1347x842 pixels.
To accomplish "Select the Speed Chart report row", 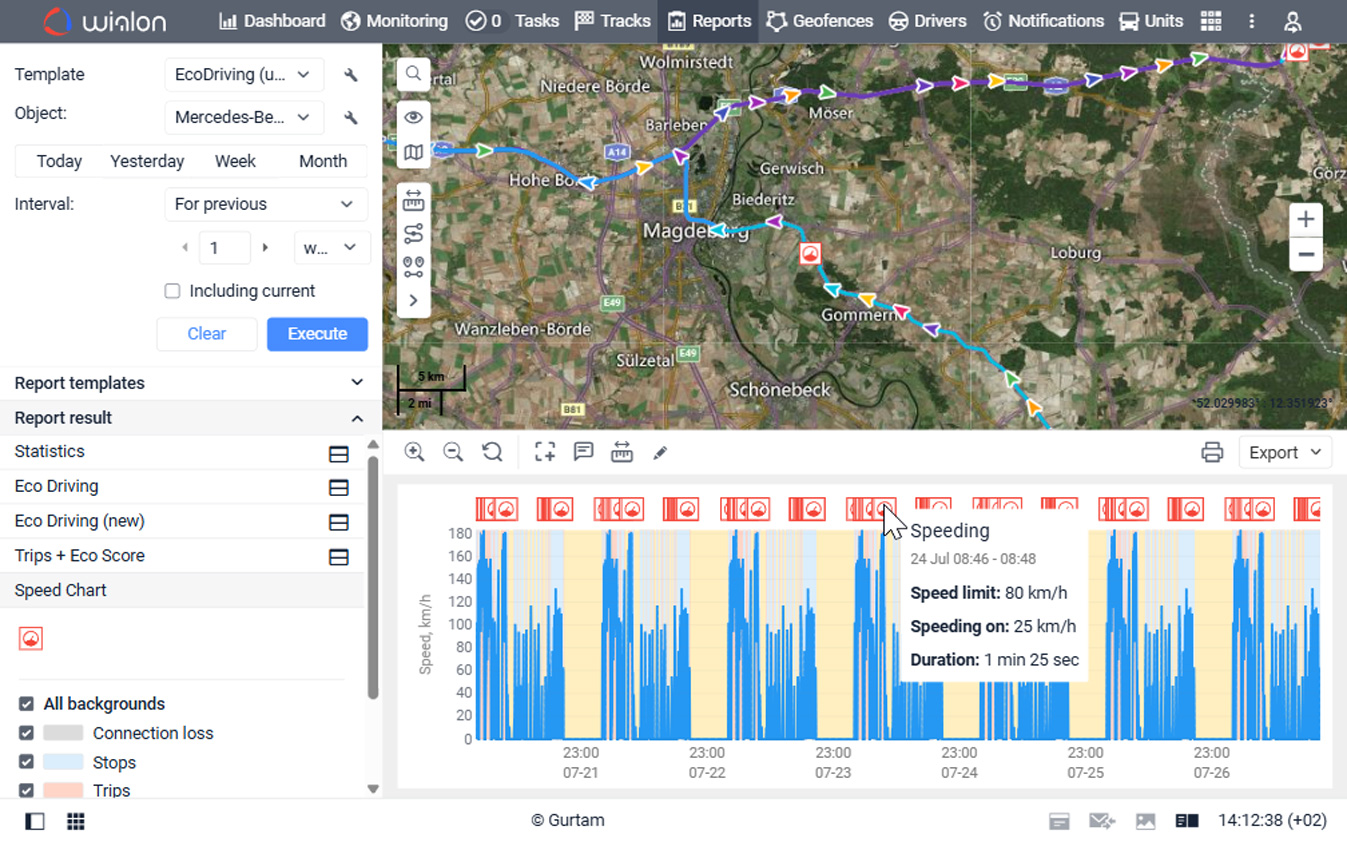I will tap(182, 590).
